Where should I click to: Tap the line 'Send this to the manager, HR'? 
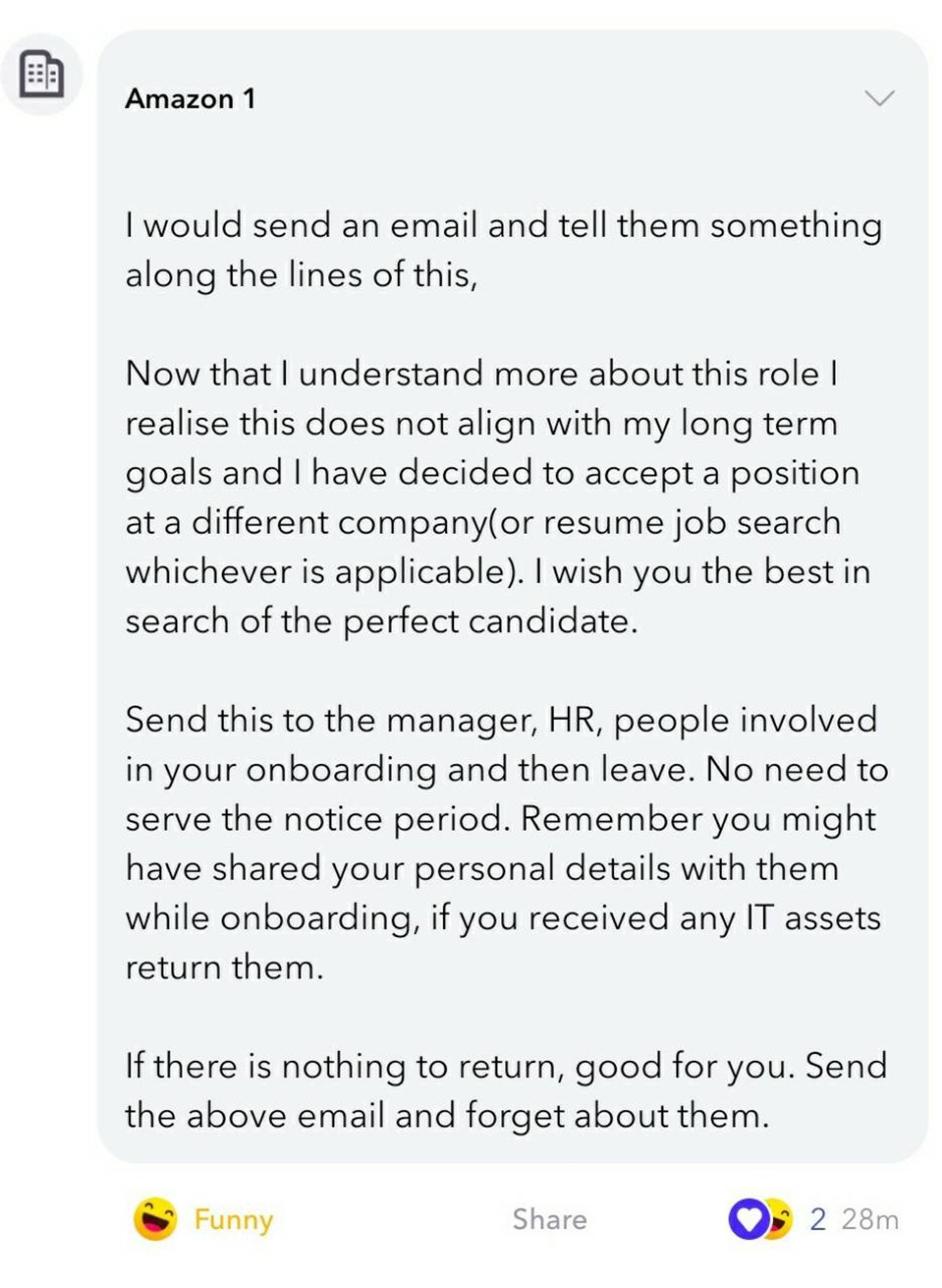[501, 720]
